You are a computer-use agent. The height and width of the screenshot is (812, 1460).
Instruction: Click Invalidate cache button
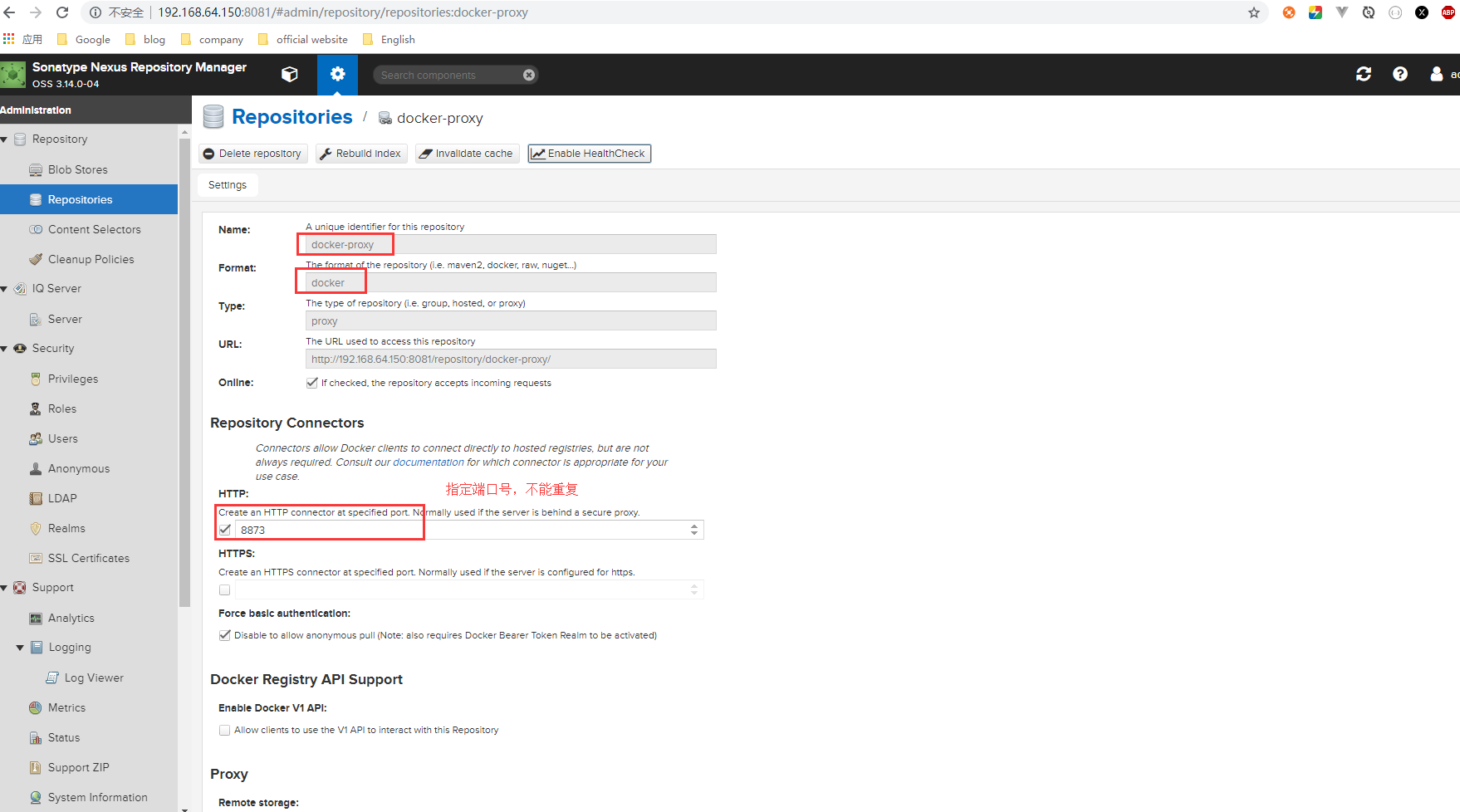(467, 154)
